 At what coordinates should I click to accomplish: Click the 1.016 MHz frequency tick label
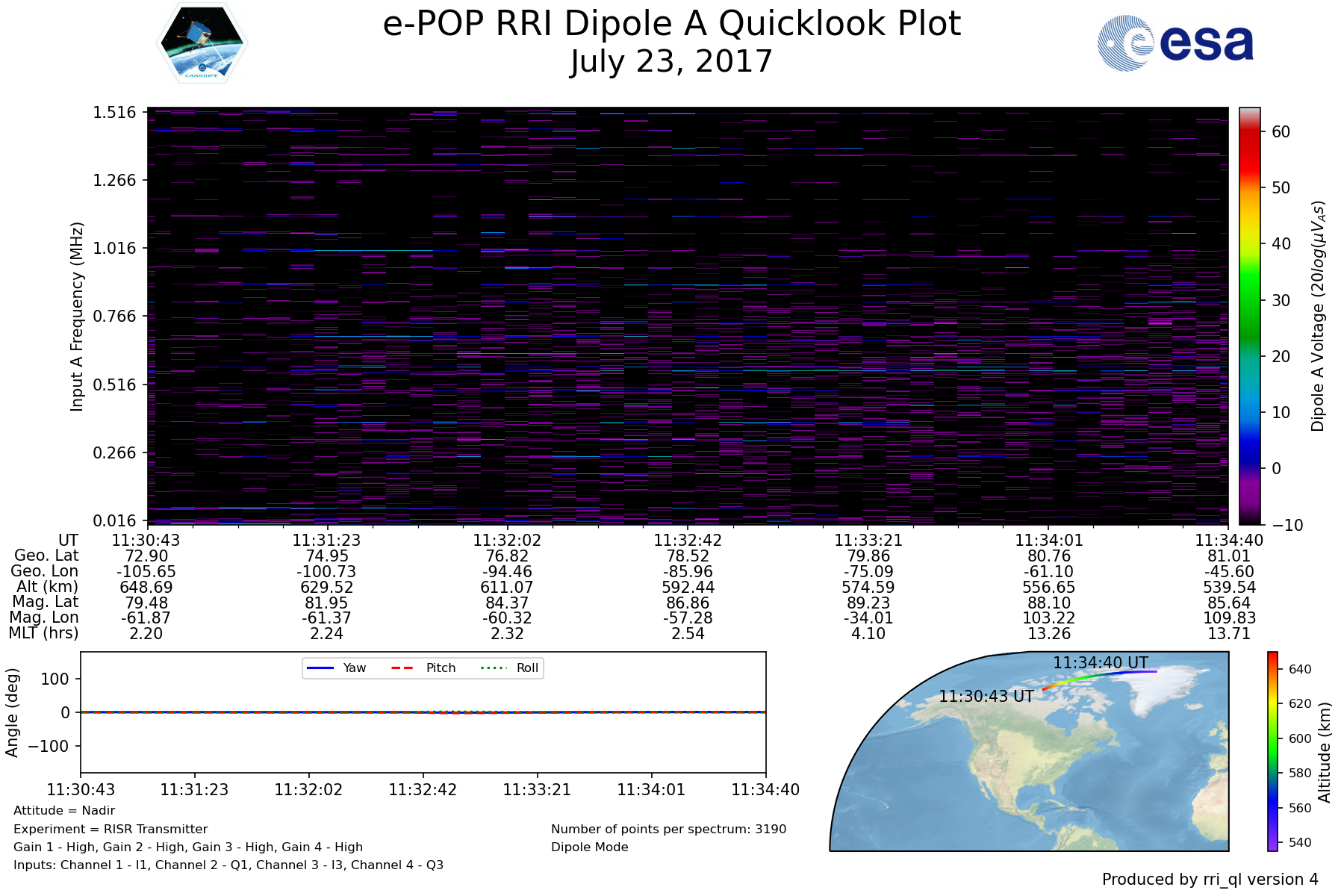pyautogui.click(x=114, y=248)
